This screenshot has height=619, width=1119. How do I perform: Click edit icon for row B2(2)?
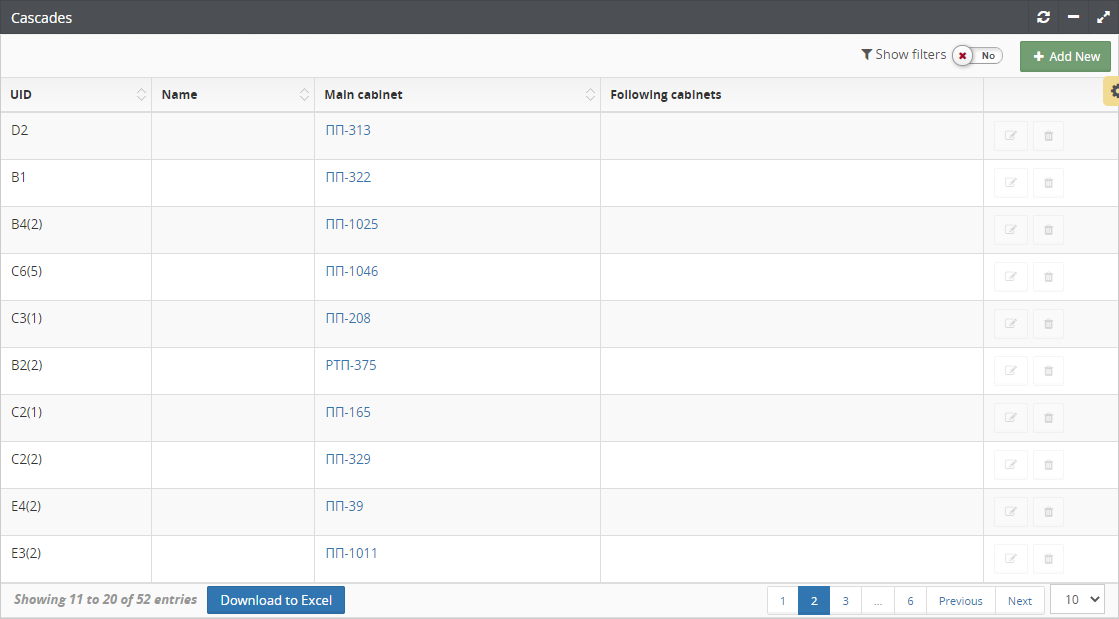click(x=1010, y=371)
